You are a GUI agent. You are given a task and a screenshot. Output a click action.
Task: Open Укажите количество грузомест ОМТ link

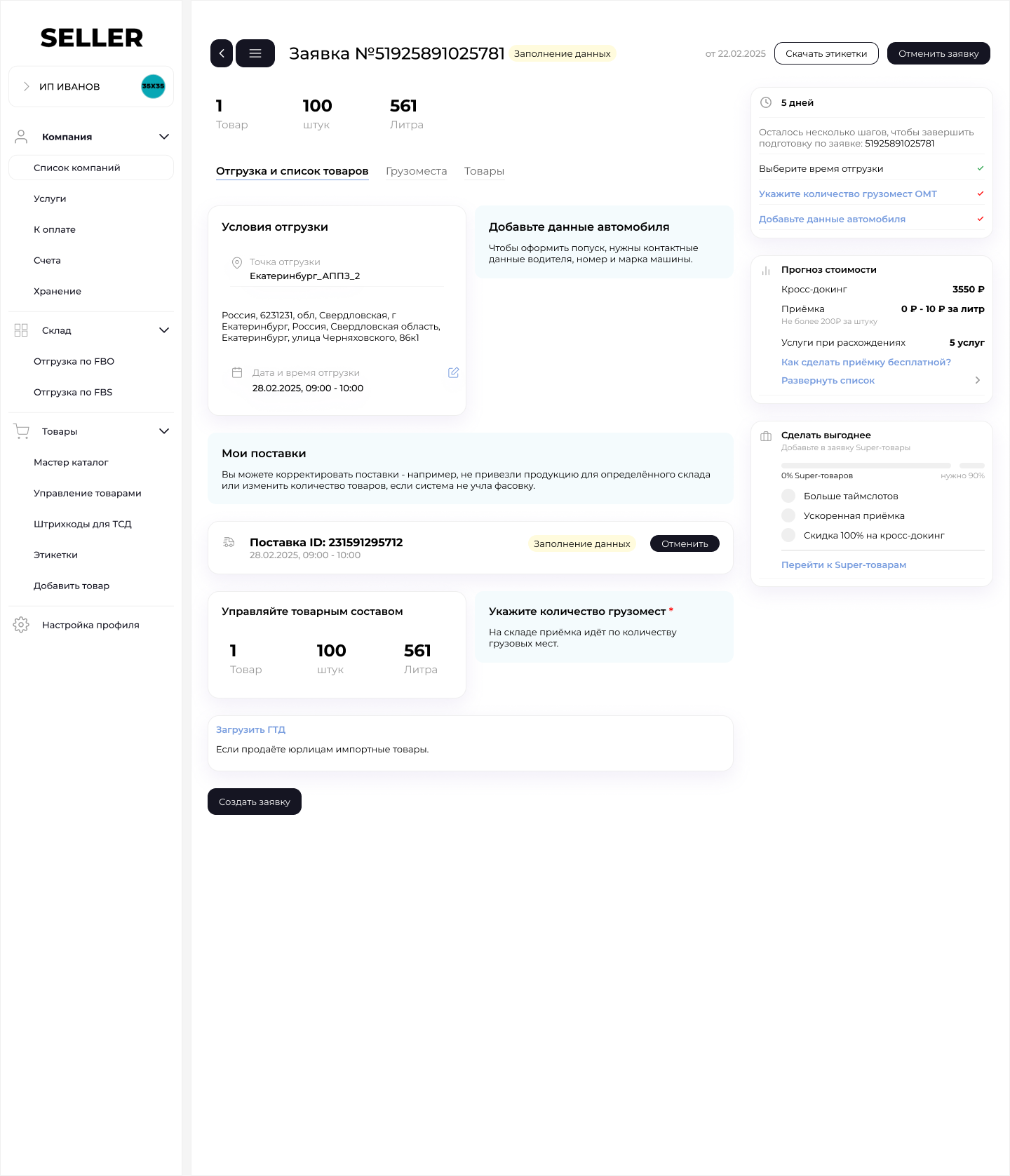click(x=847, y=194)
